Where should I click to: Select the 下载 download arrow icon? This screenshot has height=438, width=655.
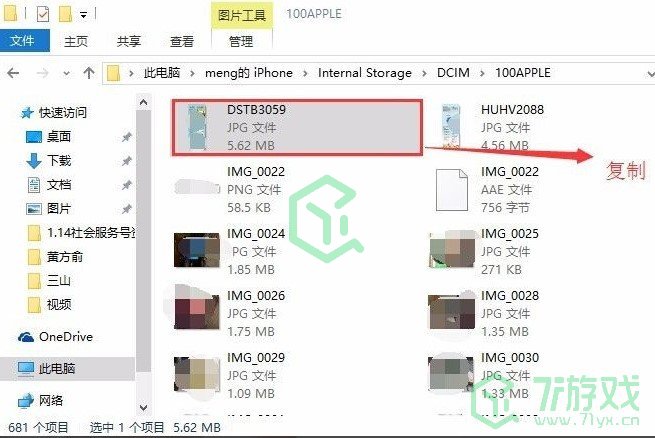point(34,161)
